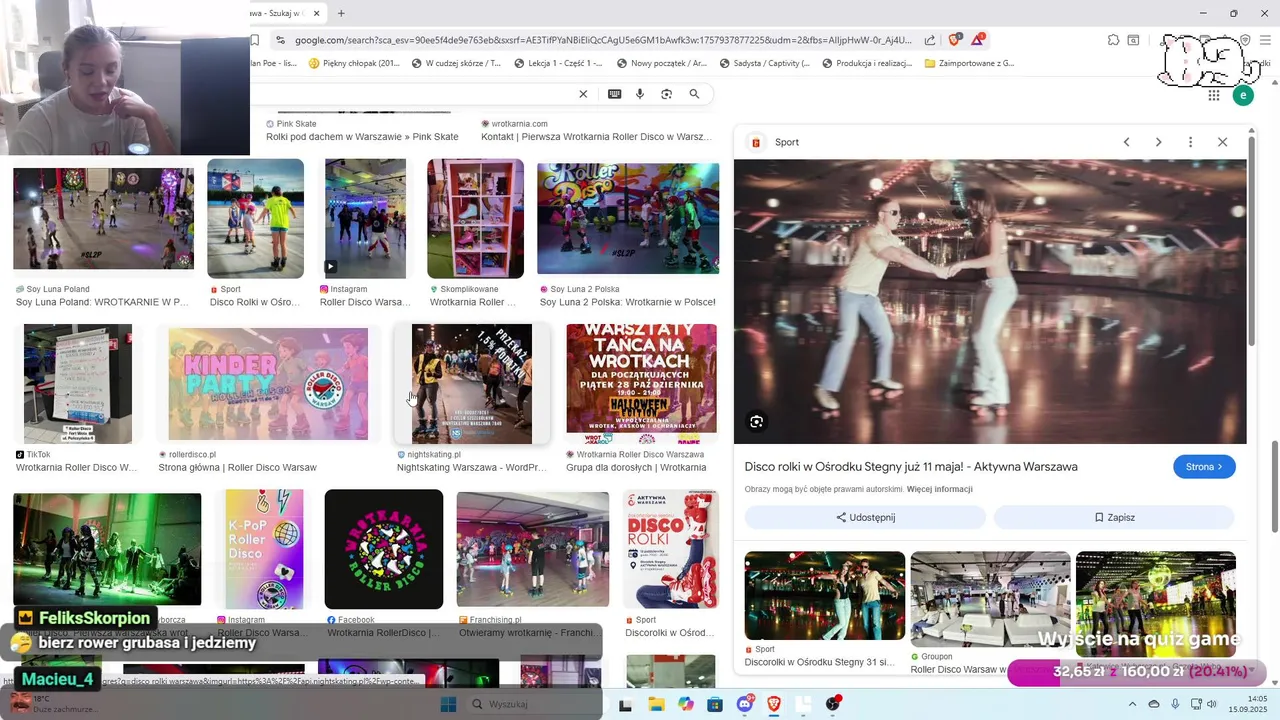The width and height of the screenshot is (1280, 720).
Task: Close the Szukaj w Google tab
Action: coord(317,13)
